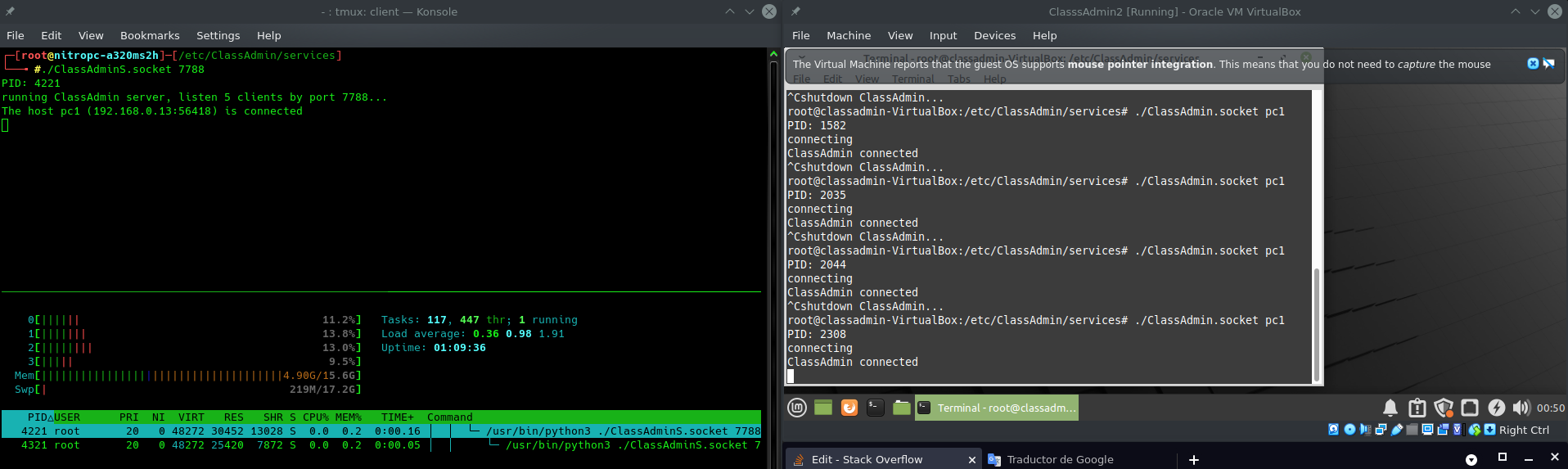Viewport: 1568px width, 469px height.
Task: Open guest notifications bell icon
Action: click(1390, 408)
